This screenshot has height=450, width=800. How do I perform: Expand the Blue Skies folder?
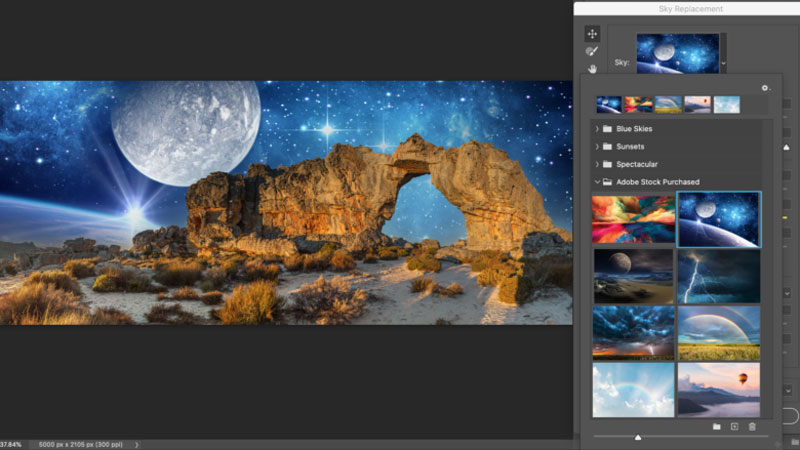point(598,129)
